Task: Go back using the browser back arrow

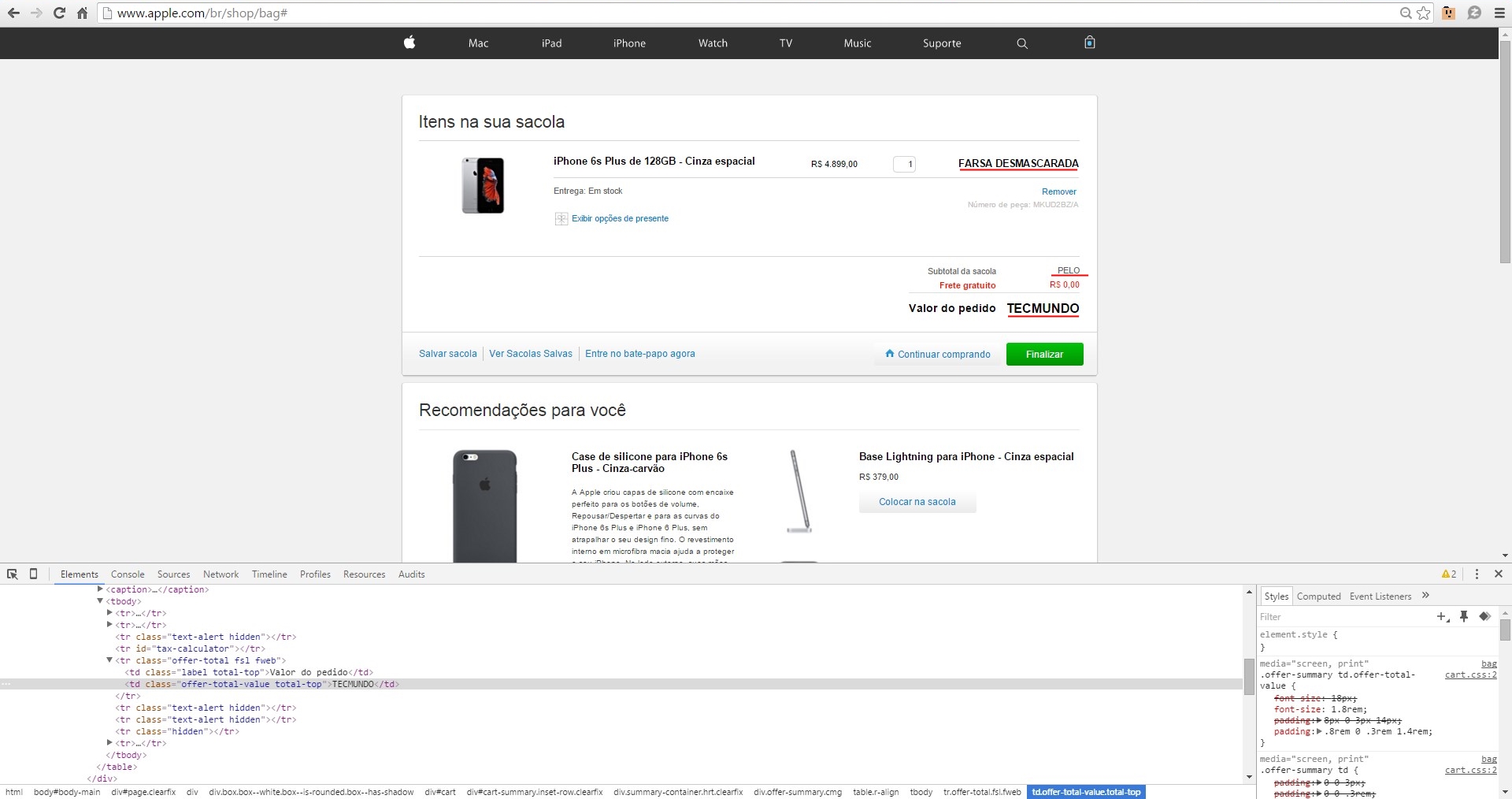Action: click(x=13, y=13)
